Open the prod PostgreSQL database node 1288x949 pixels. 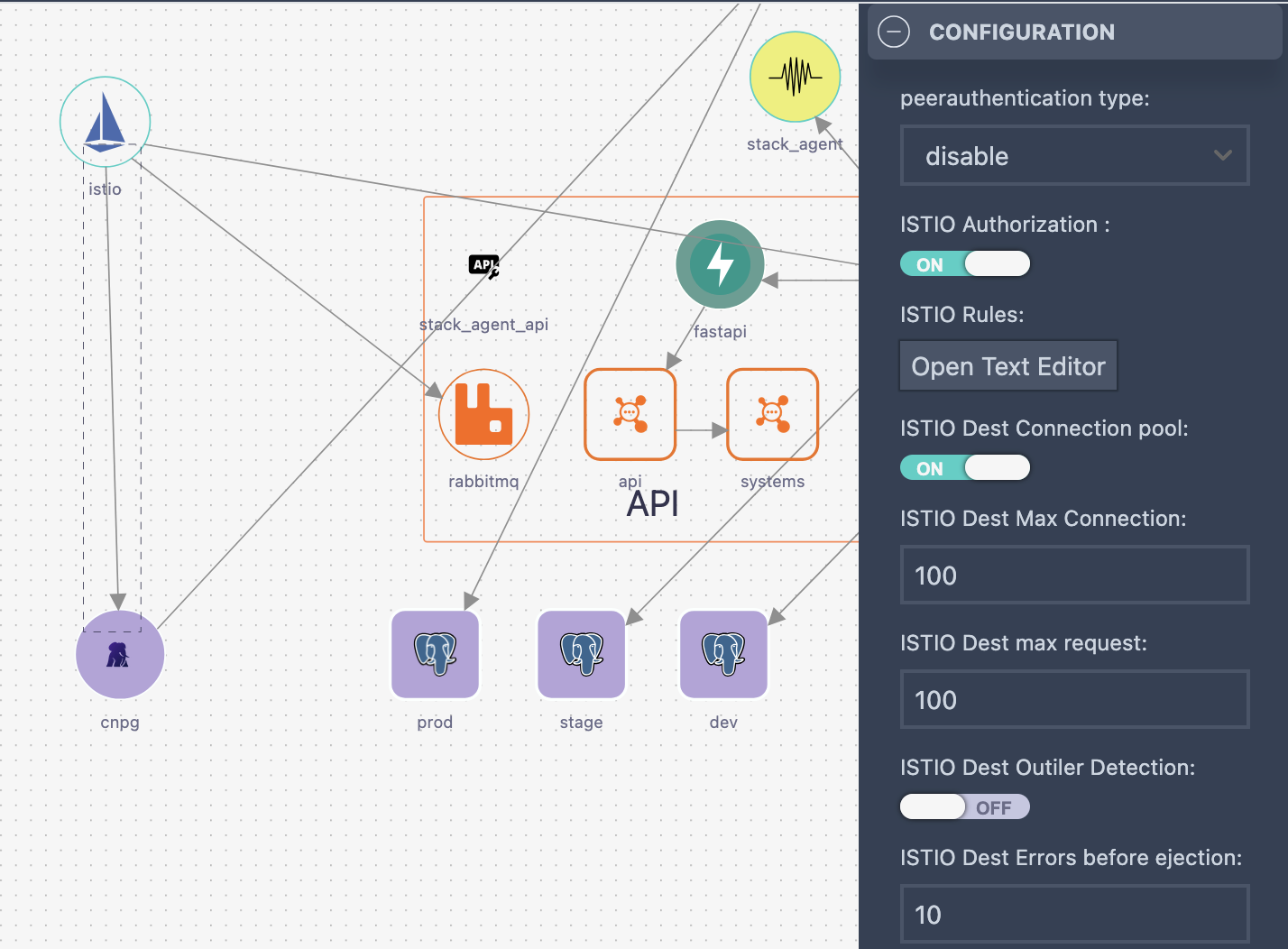click(x=435, y=655)
